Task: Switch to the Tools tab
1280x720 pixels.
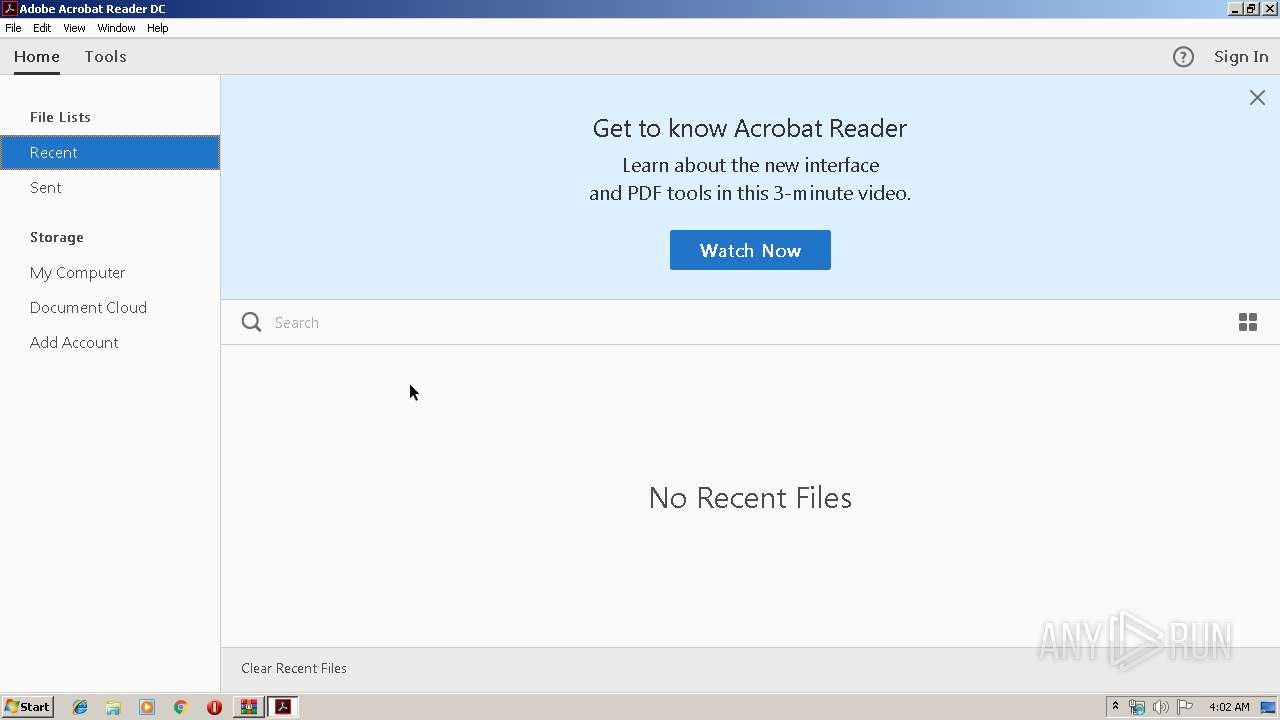Action: 105,57
